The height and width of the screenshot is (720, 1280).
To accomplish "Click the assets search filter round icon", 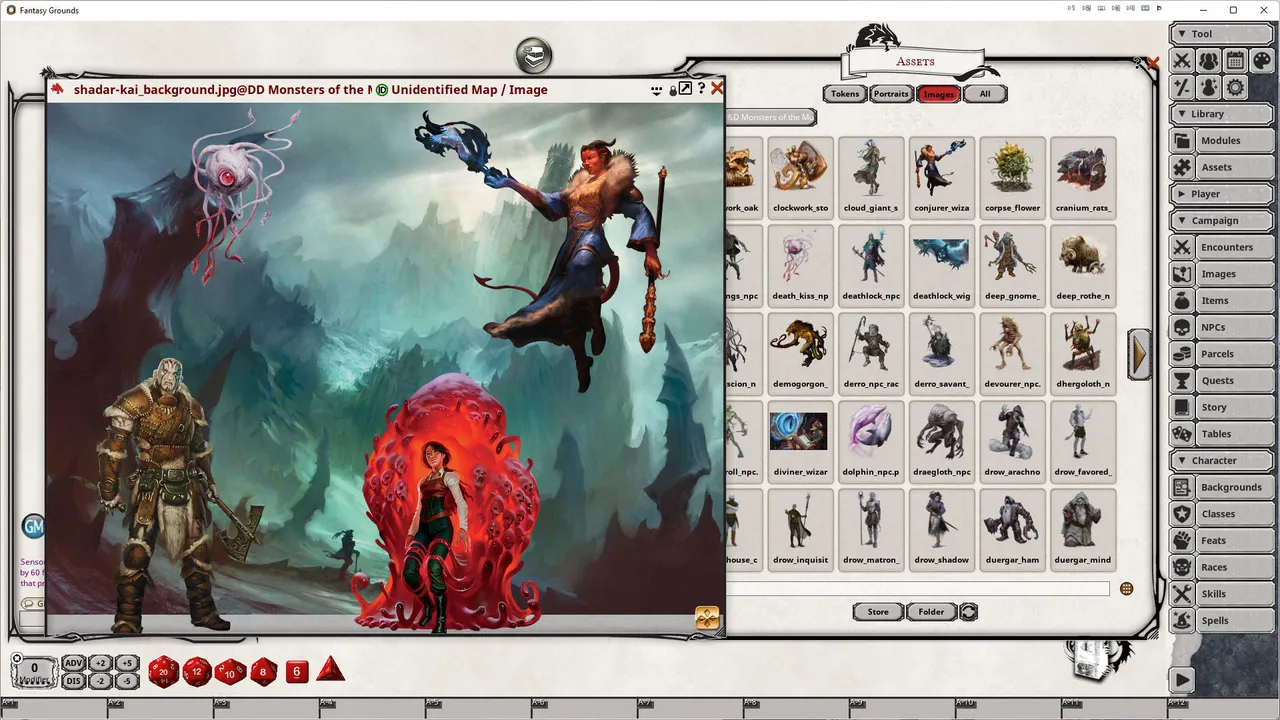I will pyautogui.click(x=1126, y=589).
